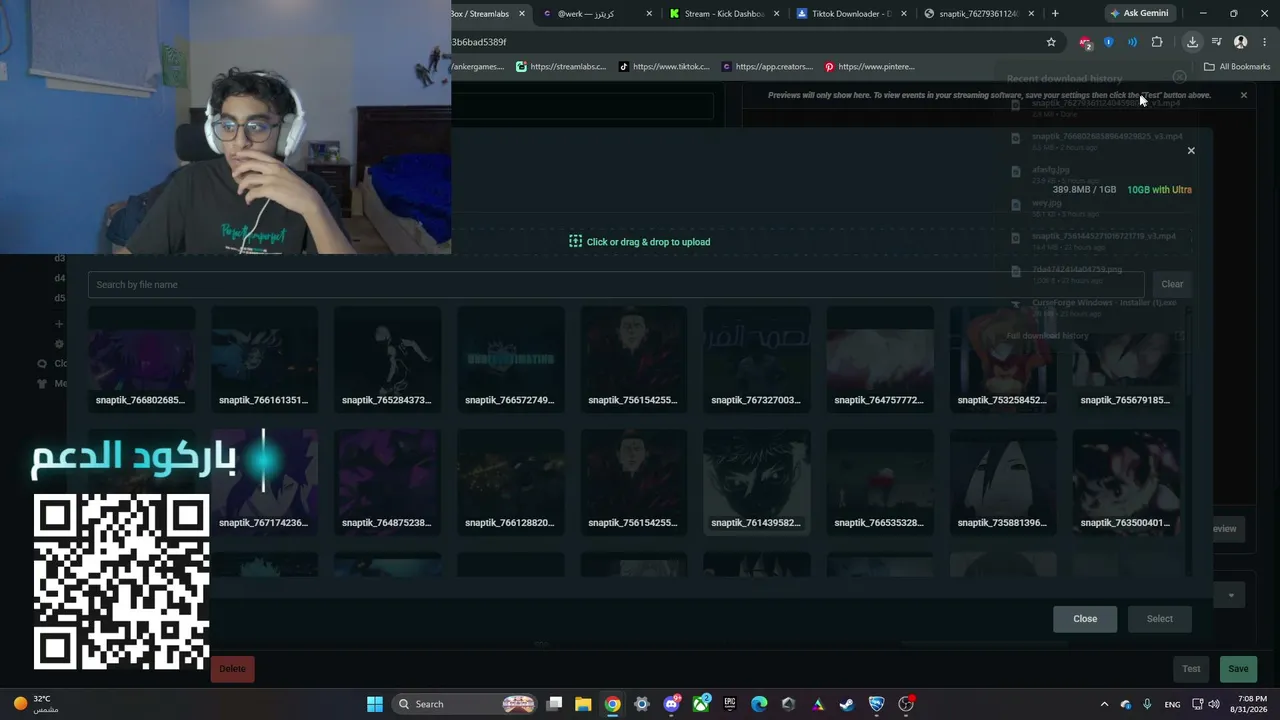
Task: Save the alert box settings
Action: pos(1238,669)
